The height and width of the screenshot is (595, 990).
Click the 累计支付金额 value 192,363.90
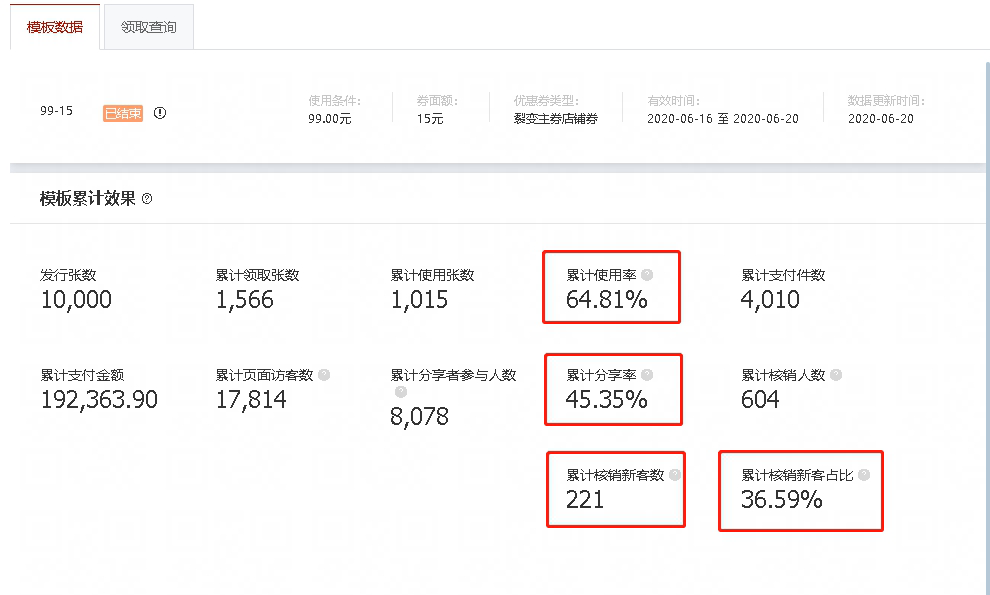(99, 400)
